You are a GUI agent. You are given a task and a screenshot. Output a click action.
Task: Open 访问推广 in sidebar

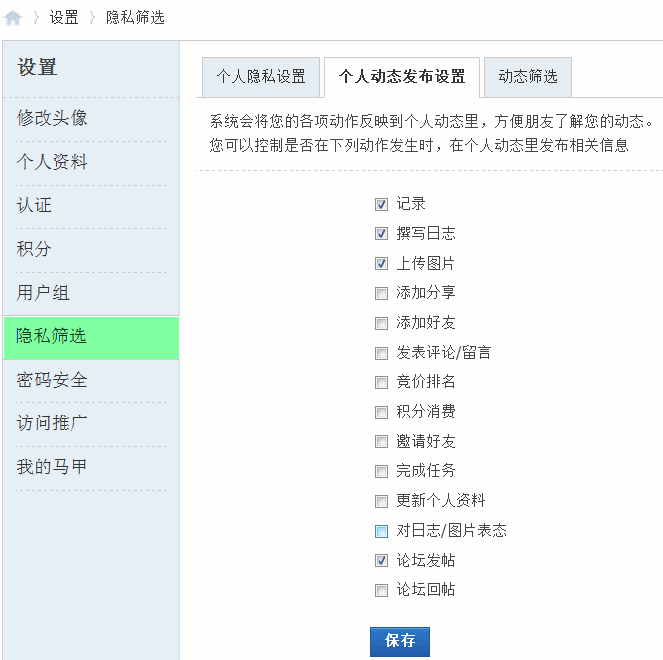(x=52, y=423)
